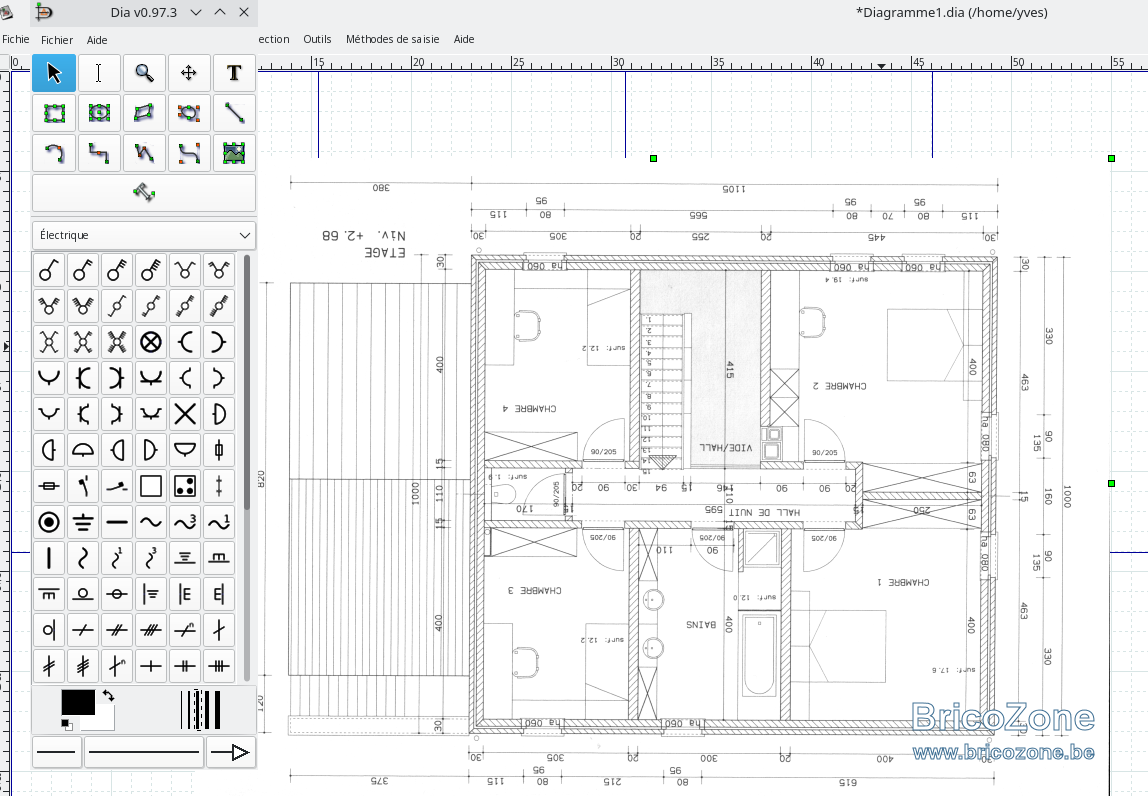Click the Outline tool wide button
The height and width of the screenshot is (796, 1148).
pyautogui.click(x=144, y=193)
